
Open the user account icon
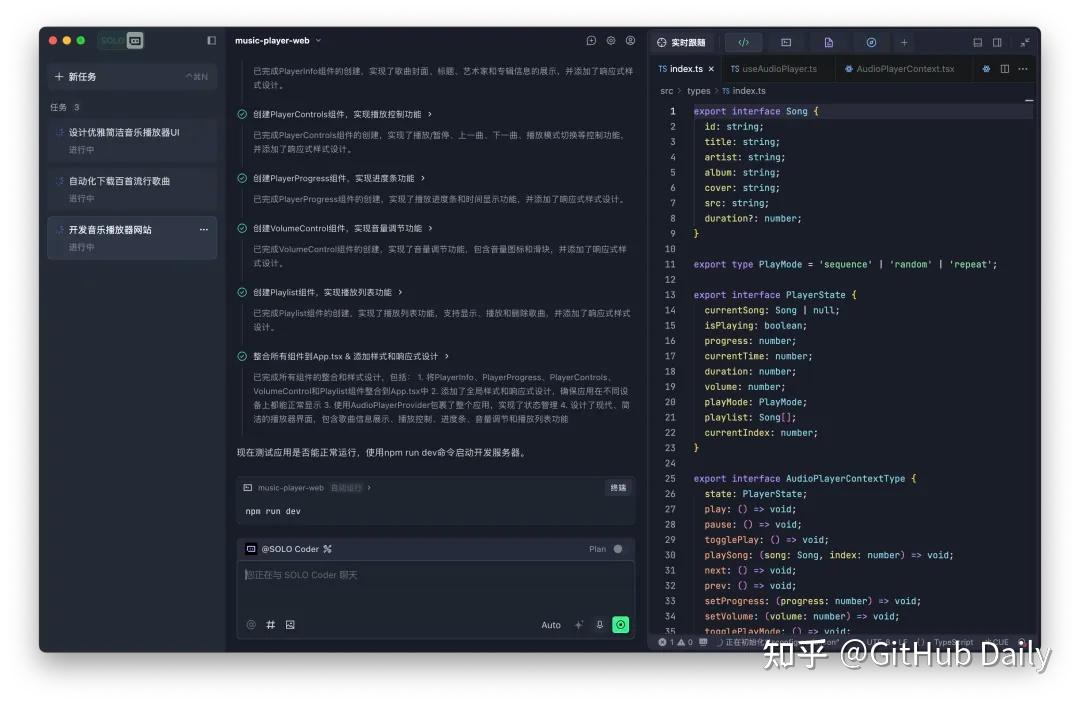coord(630,41)
